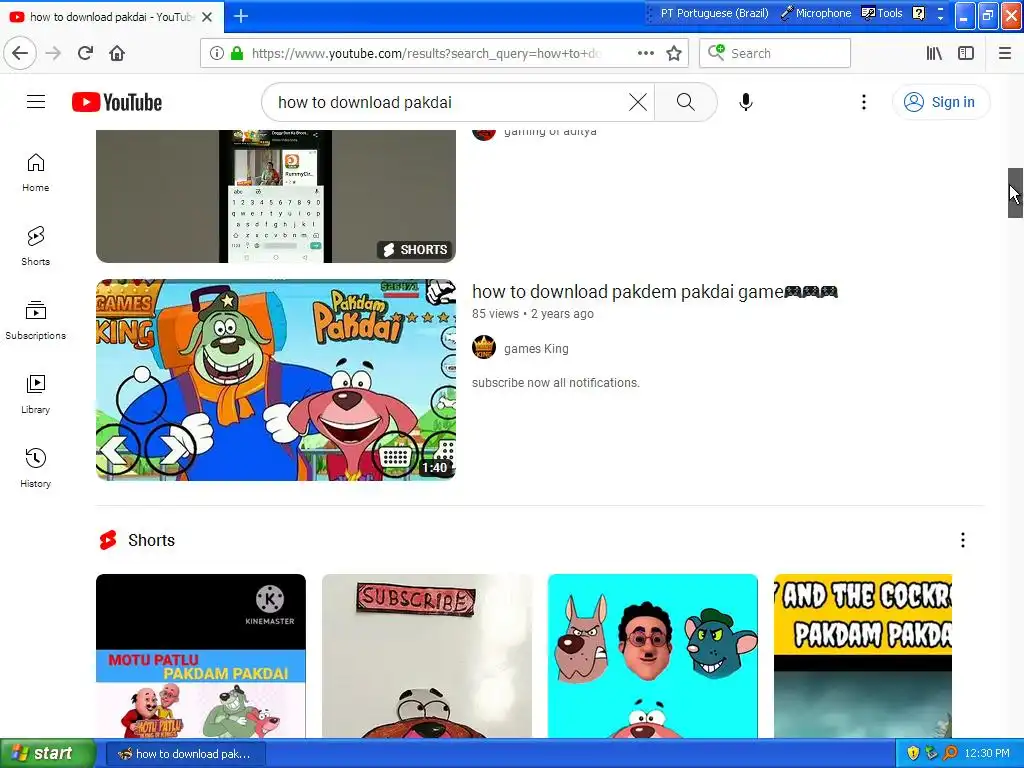This screenshot has height=768, width=1024.
Task: Open History in the sidebar
Action: (x=35, y=468)
